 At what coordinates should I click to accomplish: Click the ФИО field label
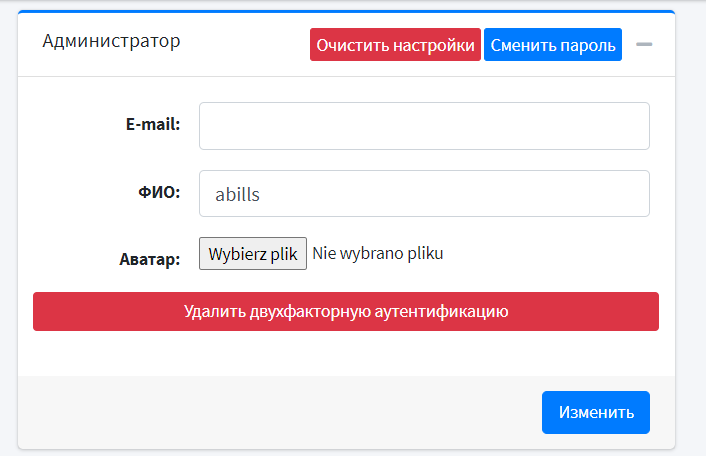click(x=158, y=193)
